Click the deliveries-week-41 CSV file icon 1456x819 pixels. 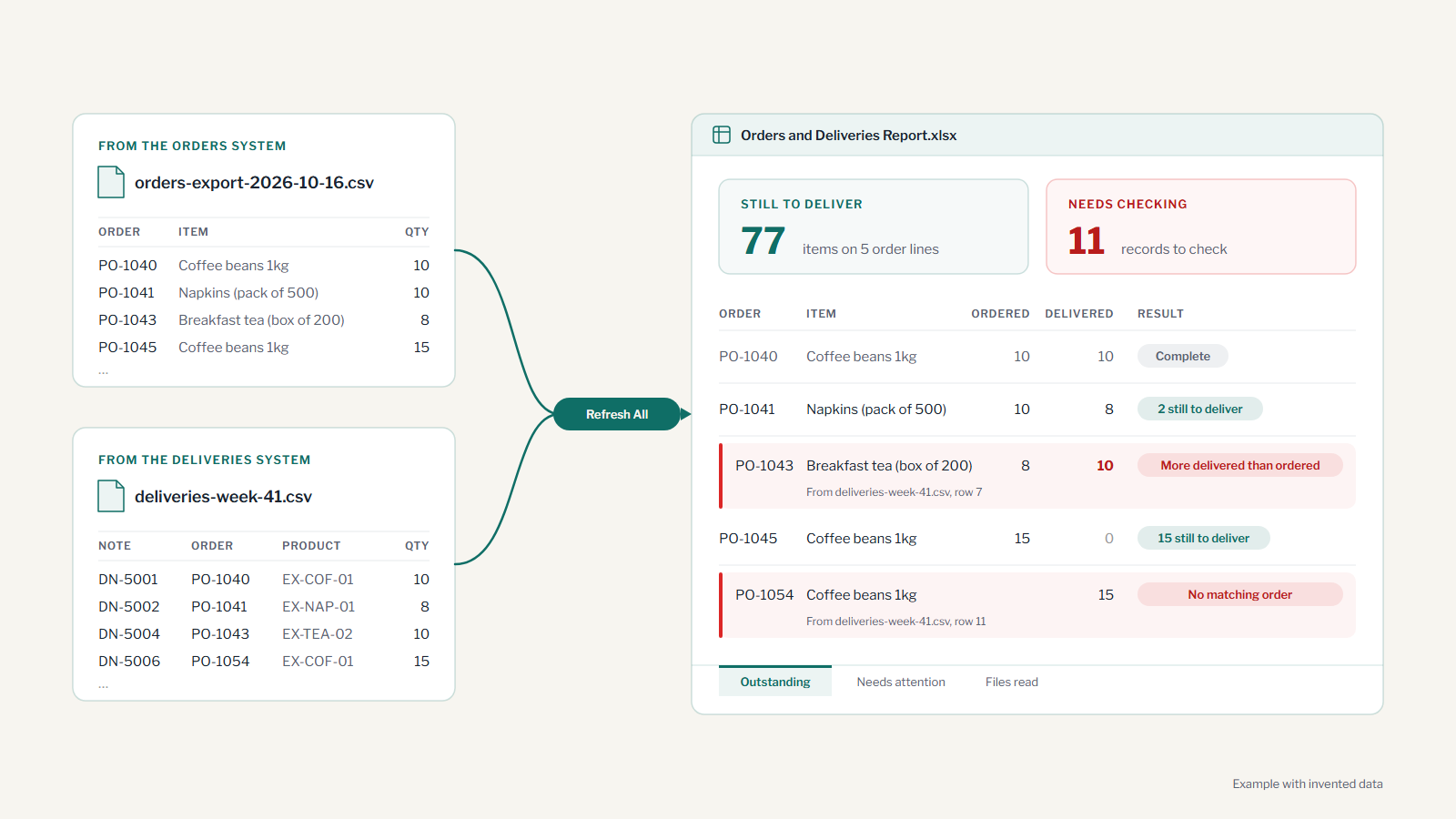click(x=111, y=496)
